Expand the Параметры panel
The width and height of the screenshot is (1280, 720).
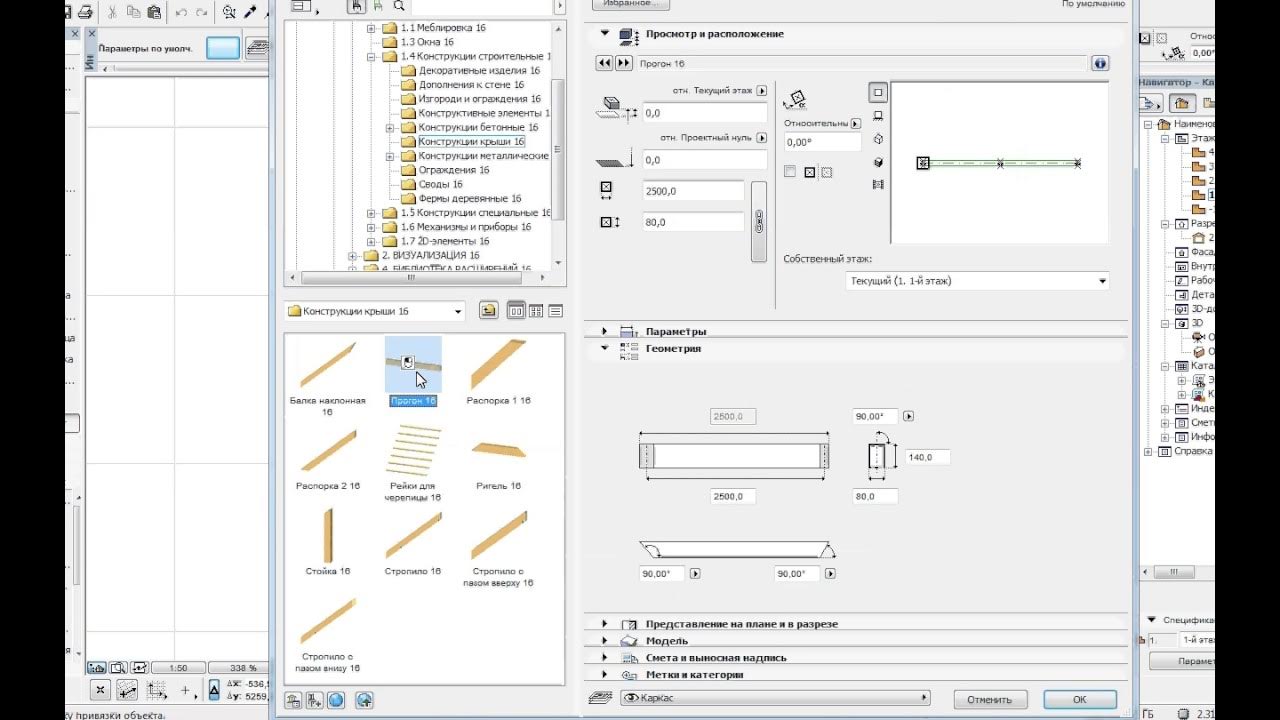[x=604, y=331]
